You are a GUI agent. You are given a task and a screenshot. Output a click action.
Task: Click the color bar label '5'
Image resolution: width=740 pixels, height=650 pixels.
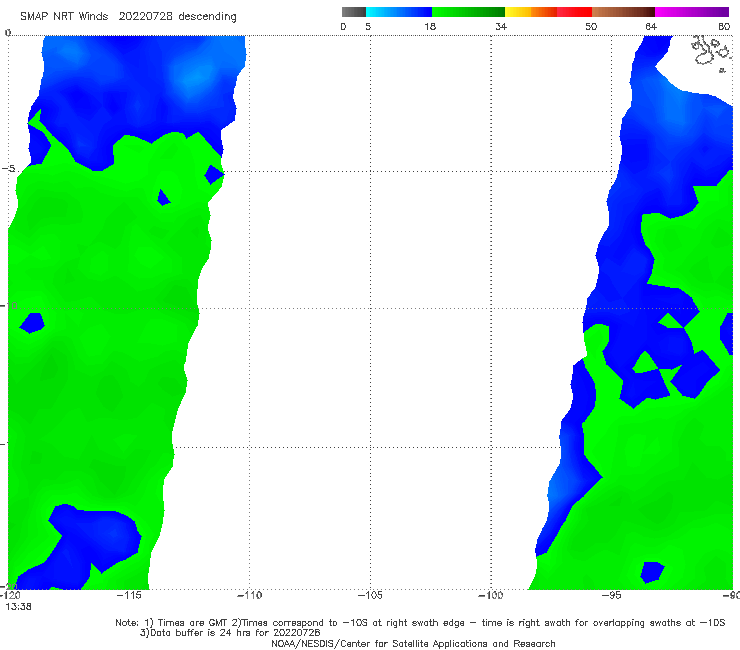click(x=368, y=27)
